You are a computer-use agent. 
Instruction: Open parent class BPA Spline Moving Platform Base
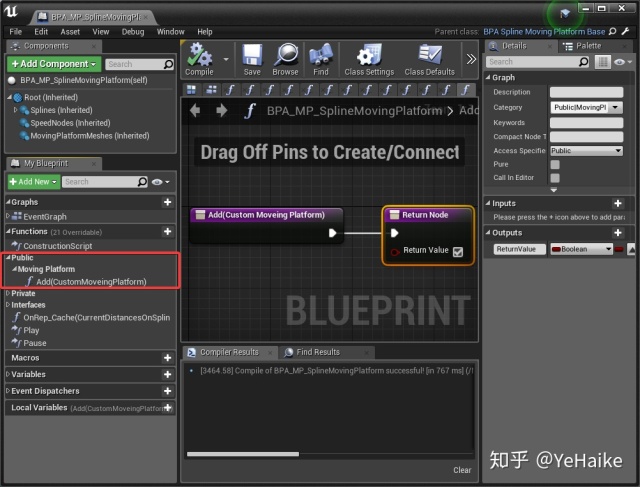pyautogui.click(x=544, y=31)
